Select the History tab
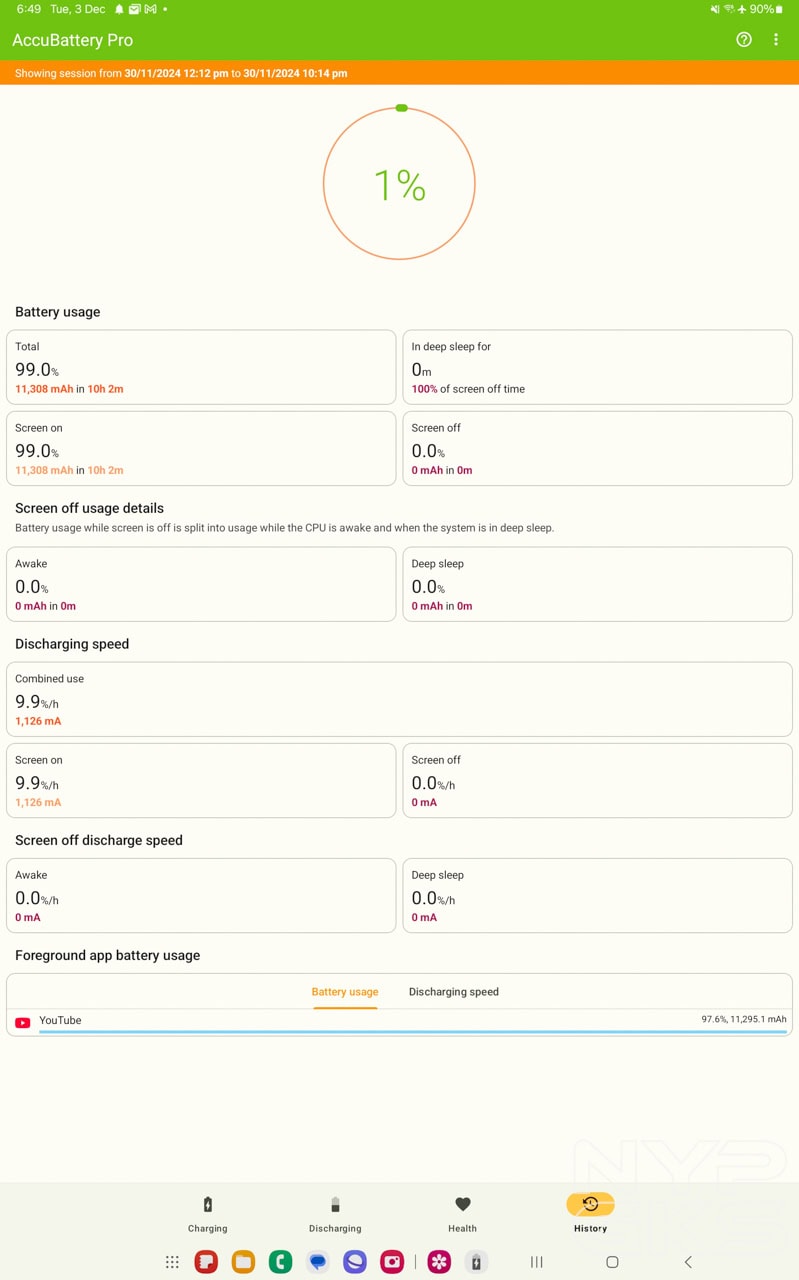Image resolution: width=799 pixels, height=1280 pixels. click(x=590, y=1213)
